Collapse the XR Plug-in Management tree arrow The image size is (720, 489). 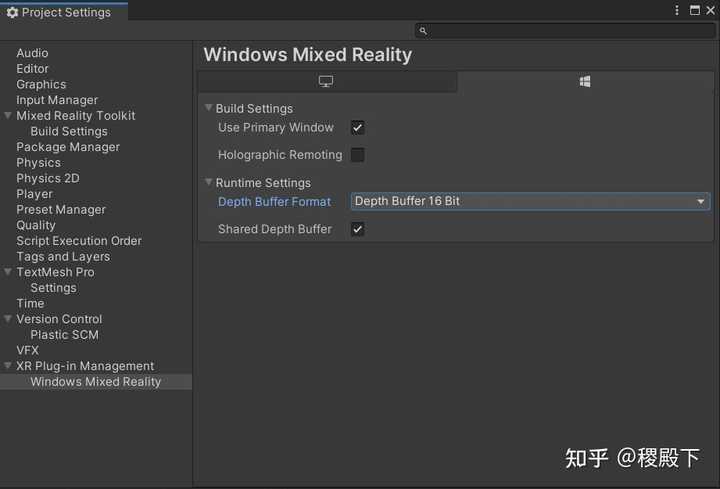(8, 365)
